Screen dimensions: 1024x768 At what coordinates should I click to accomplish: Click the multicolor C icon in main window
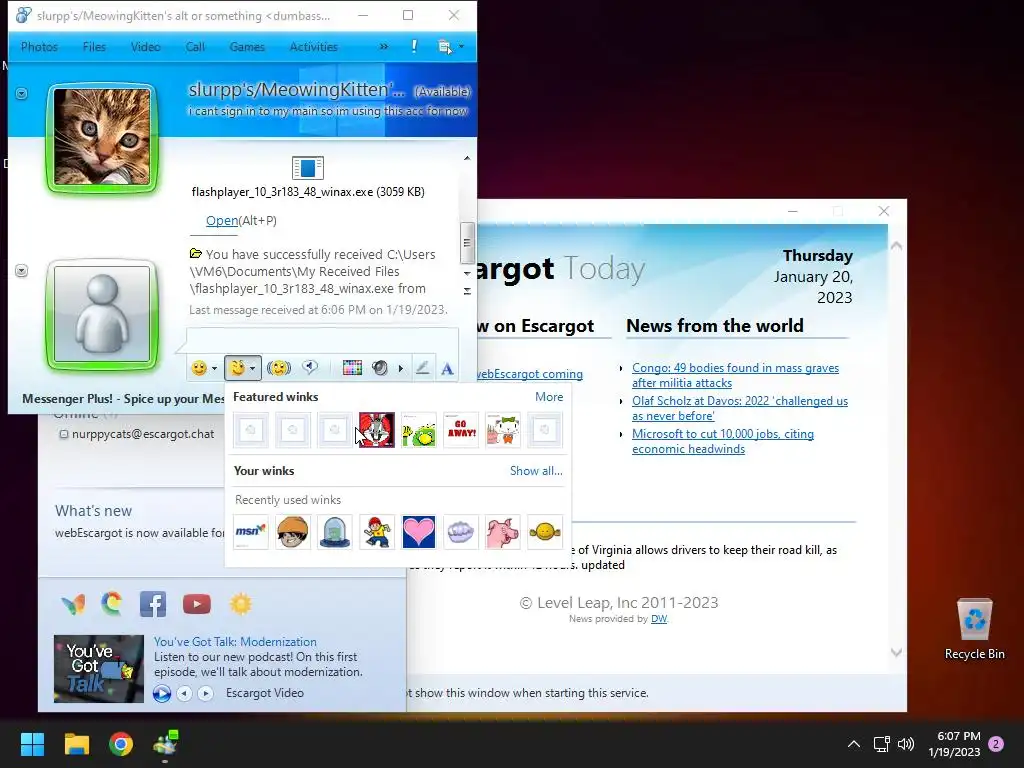(112, 604)
